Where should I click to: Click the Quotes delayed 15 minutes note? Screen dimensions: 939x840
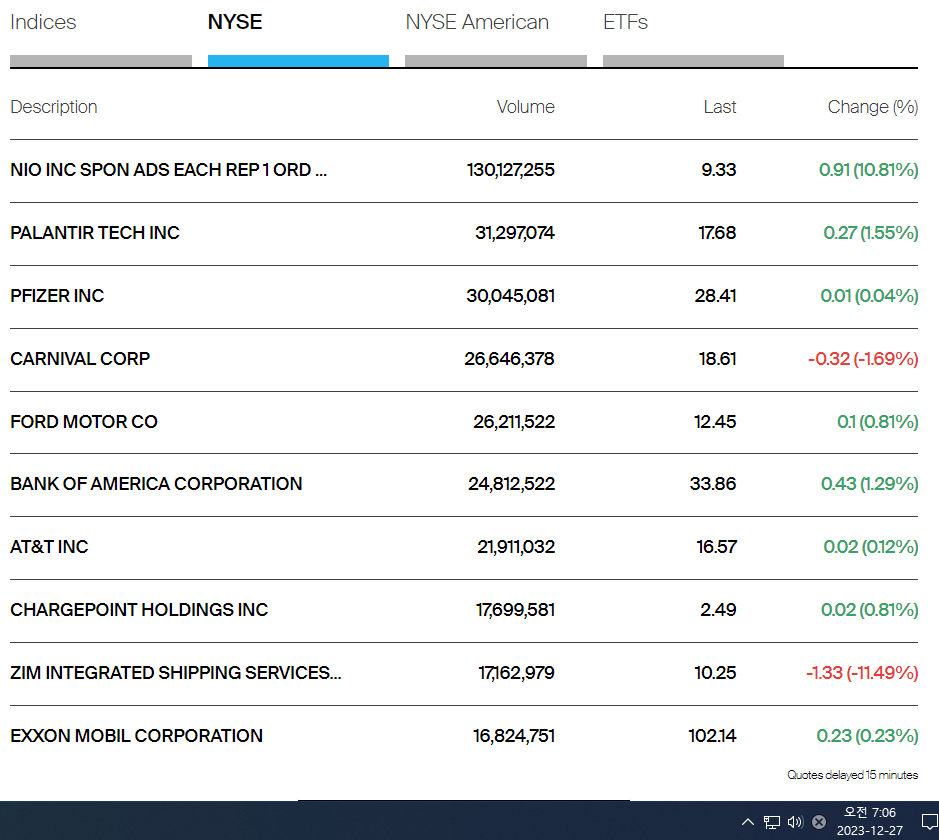coord(852,775)
